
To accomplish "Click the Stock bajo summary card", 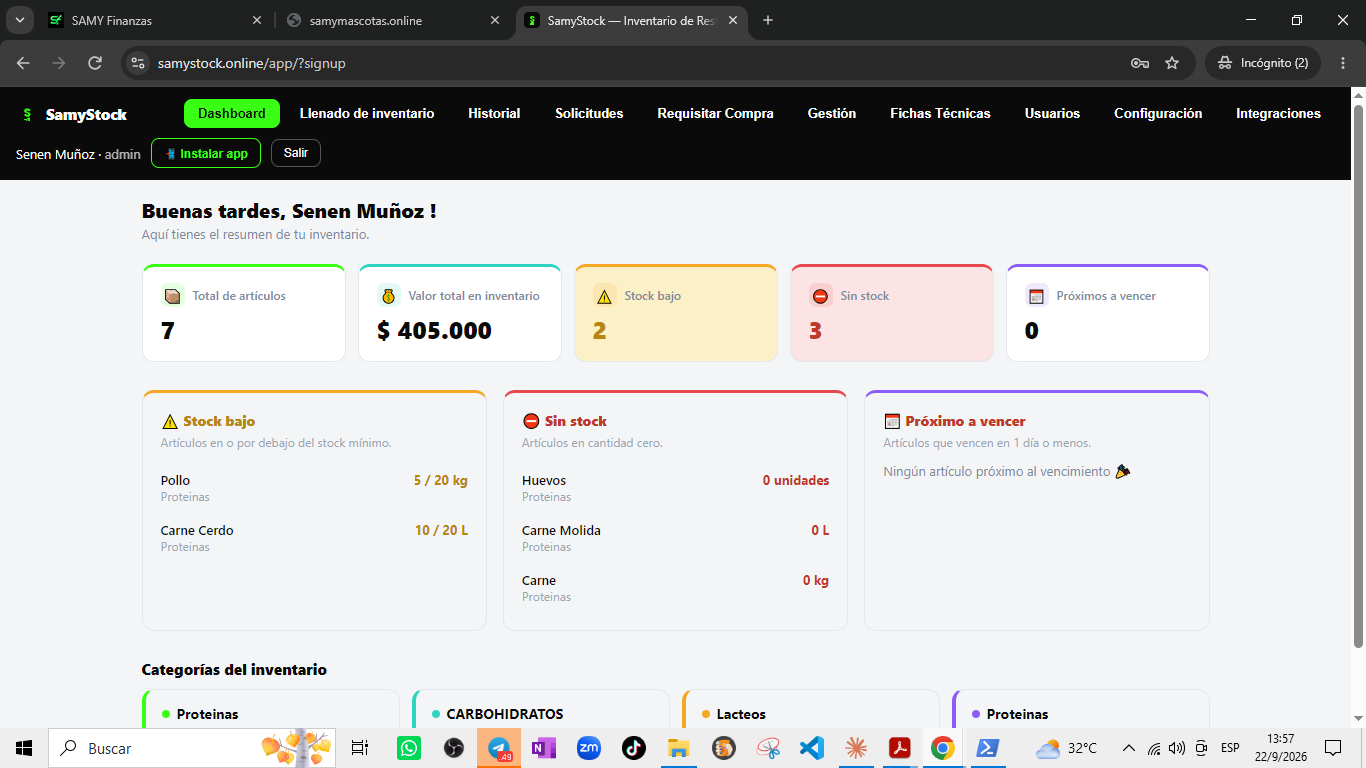I will tap(676, 313).
